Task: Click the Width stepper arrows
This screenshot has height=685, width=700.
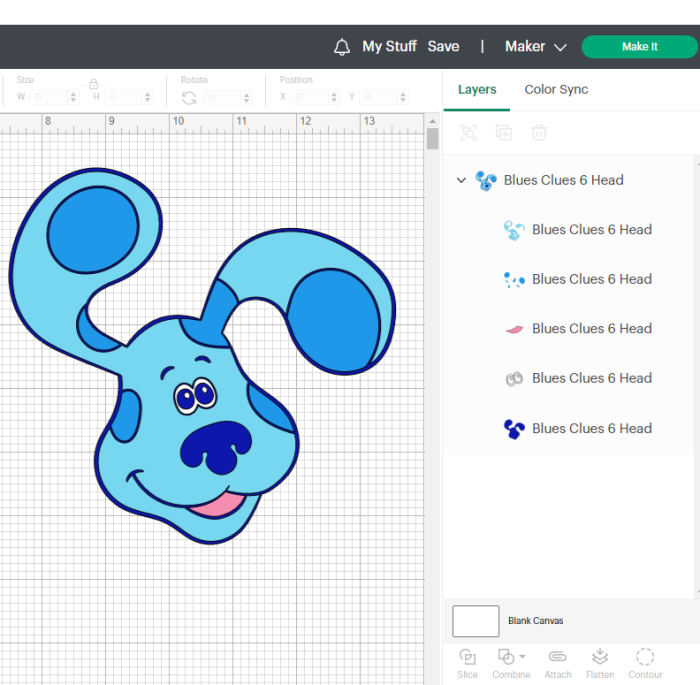Action: (73, 97)
